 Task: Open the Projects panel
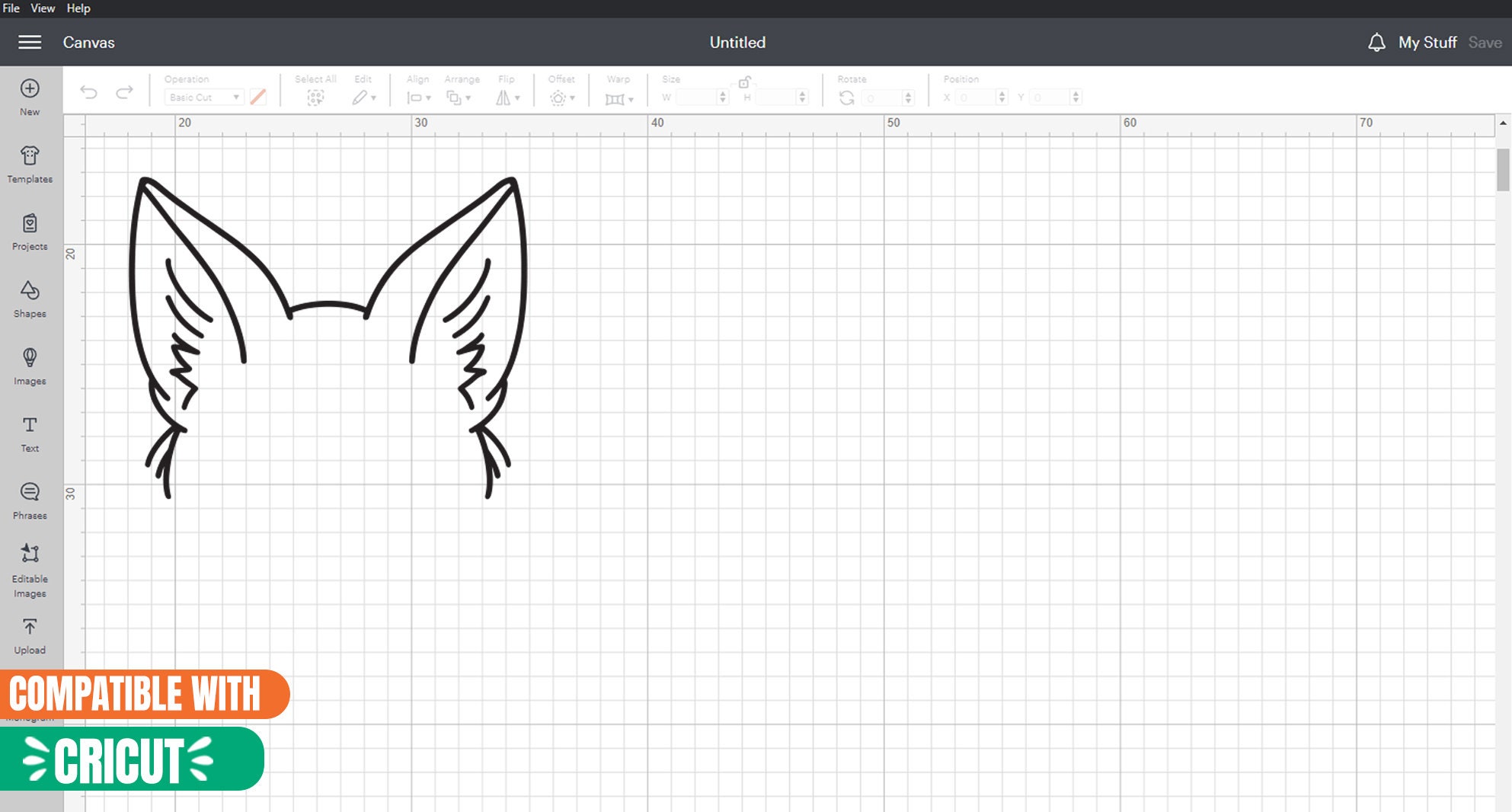(x=30, y=232)
